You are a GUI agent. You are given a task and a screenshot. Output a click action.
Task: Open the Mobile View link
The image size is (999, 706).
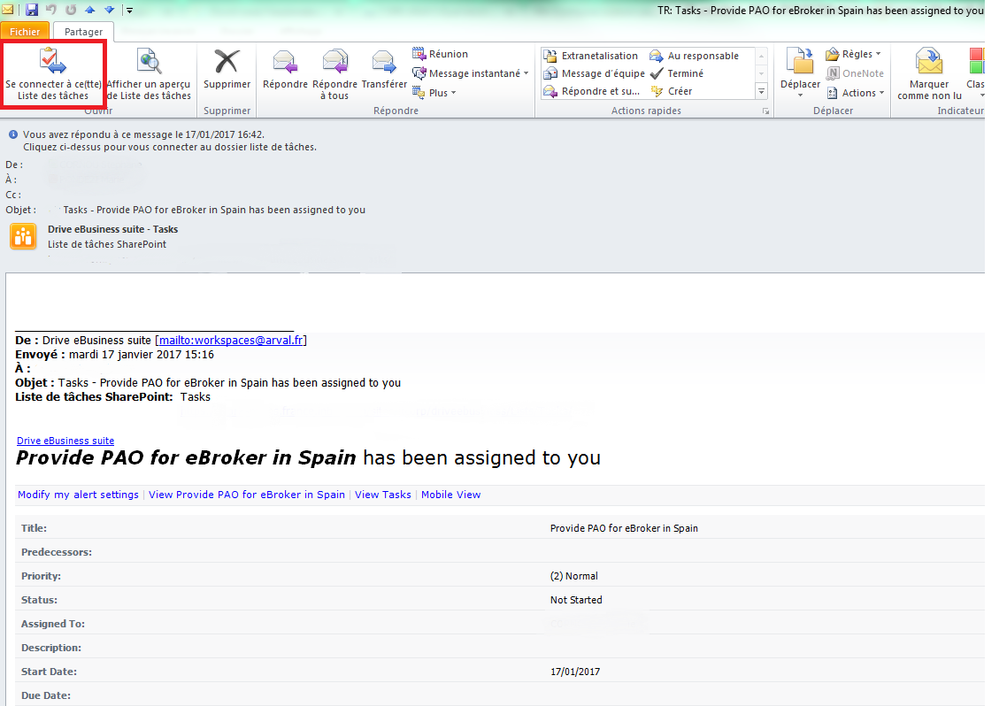pyautogui.click(x=451, y=494)
